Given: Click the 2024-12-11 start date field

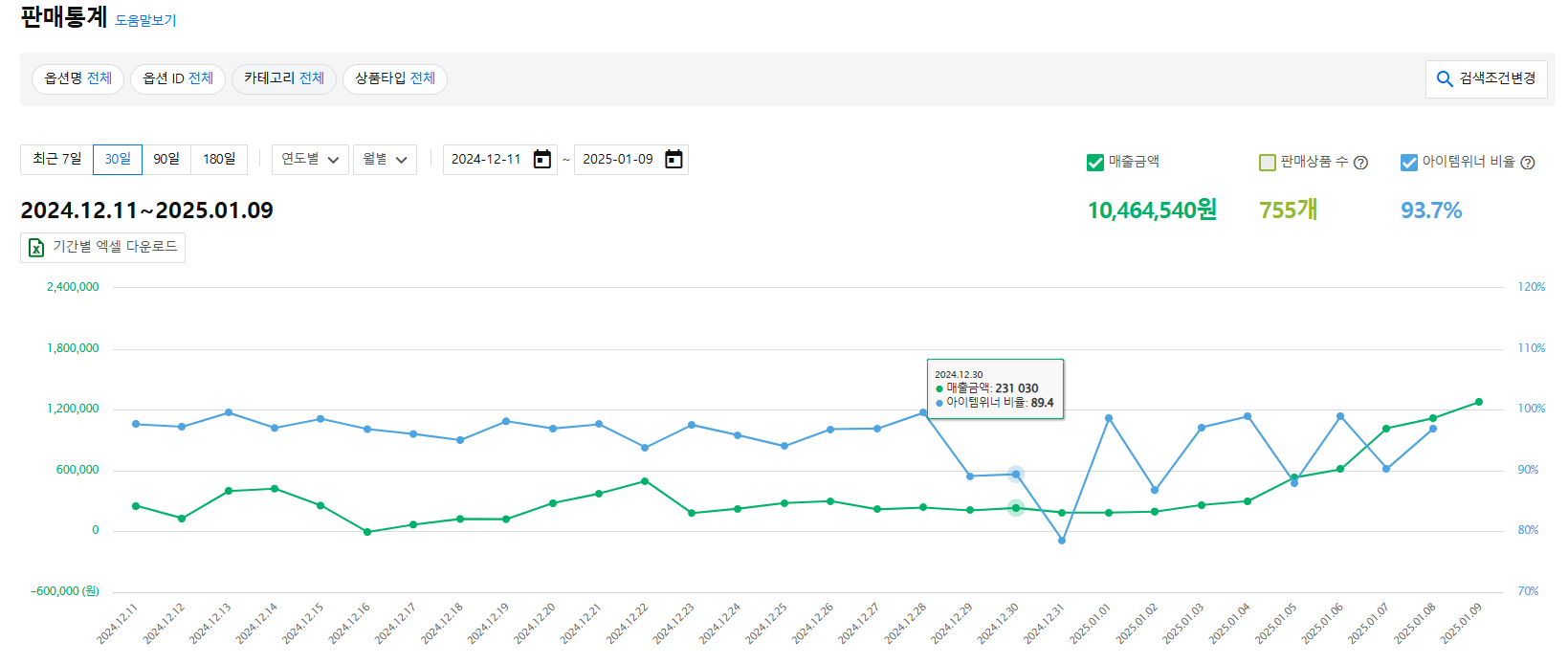Looking at the screenshot, I should (486, 160).
